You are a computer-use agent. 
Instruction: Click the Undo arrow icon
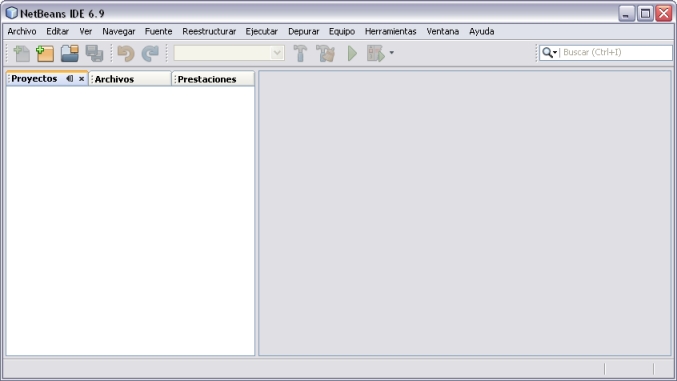coord(126,54)
